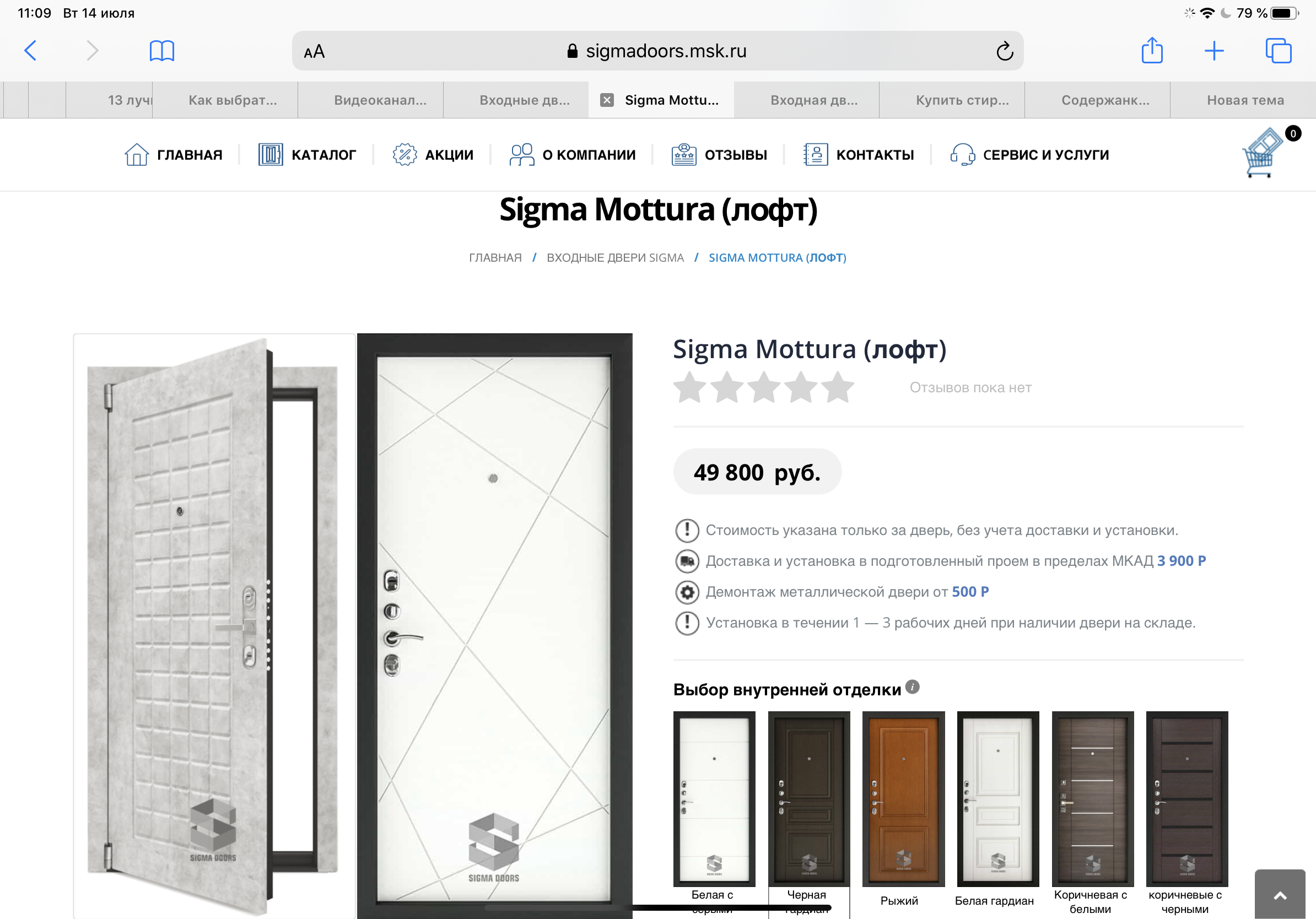Click ВХОДНЫЕ ДВЕРИ SIGMA breadcrumb link
Image resolution: width=1316 pixels, height=919 pixels.
tap(615, 258)
